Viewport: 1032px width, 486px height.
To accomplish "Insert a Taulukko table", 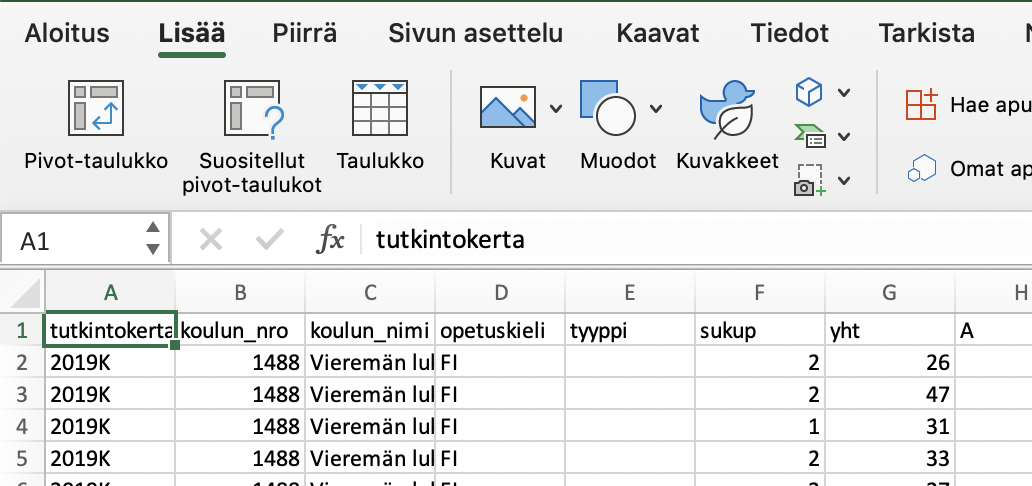I will click(x=380, y=122).
